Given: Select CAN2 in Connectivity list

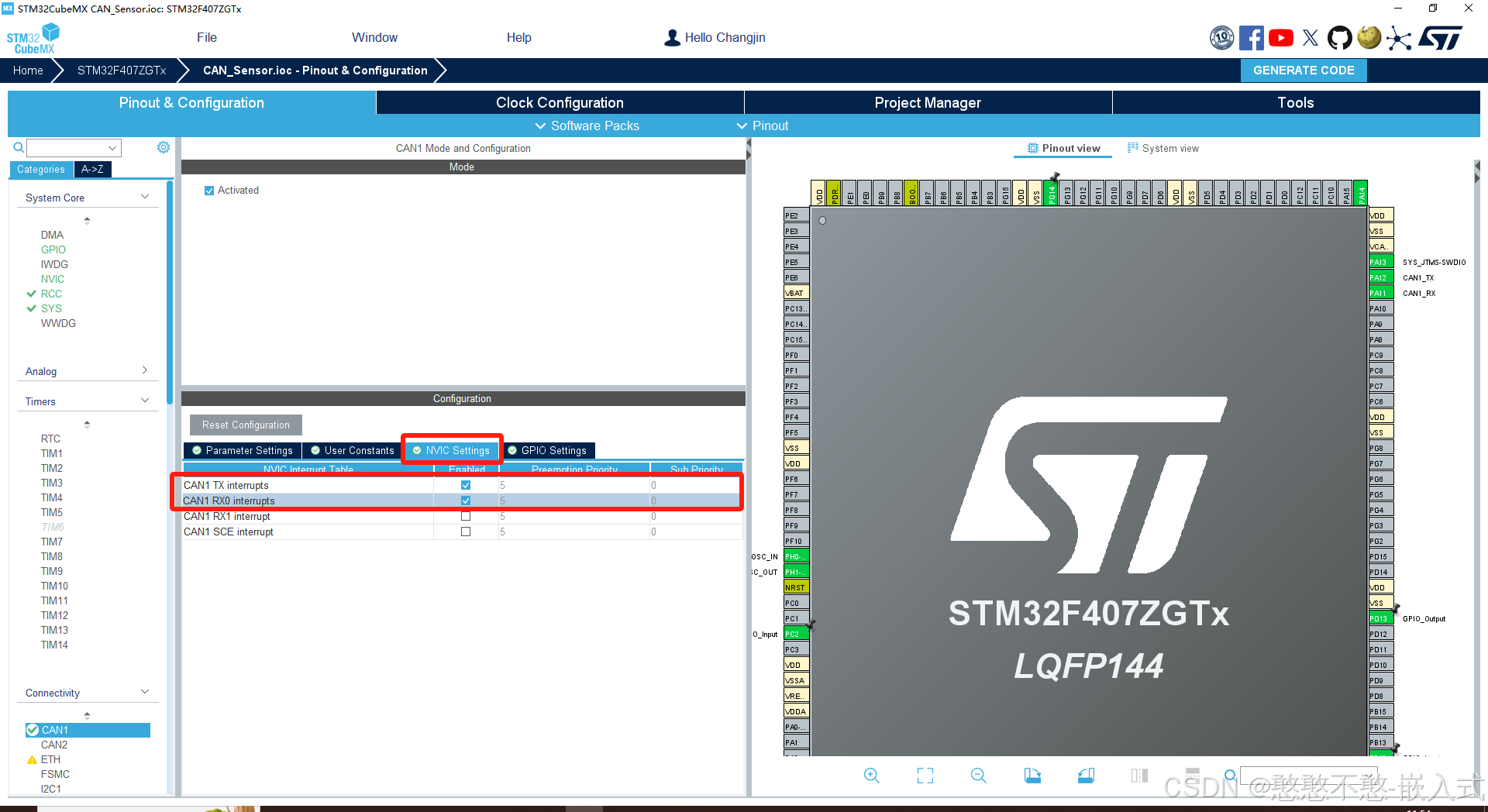Looking at the screenshot, I should (x=54, y=745).
